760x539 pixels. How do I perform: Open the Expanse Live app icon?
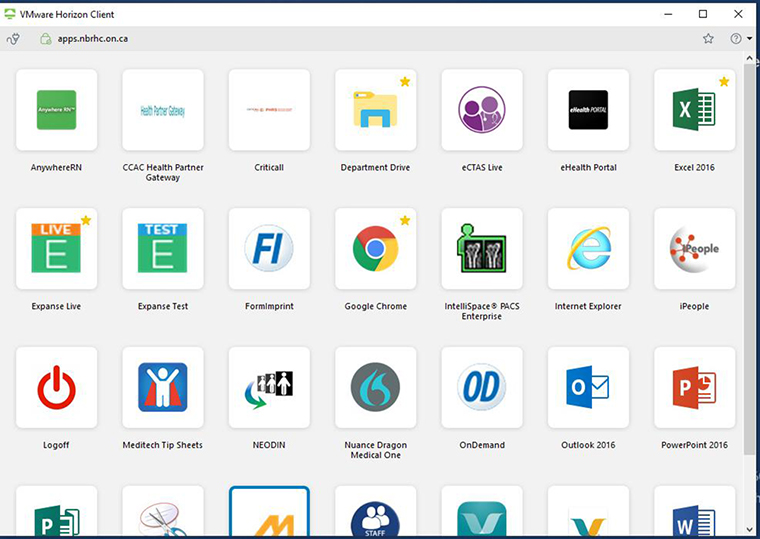click(x=56, y=249)
